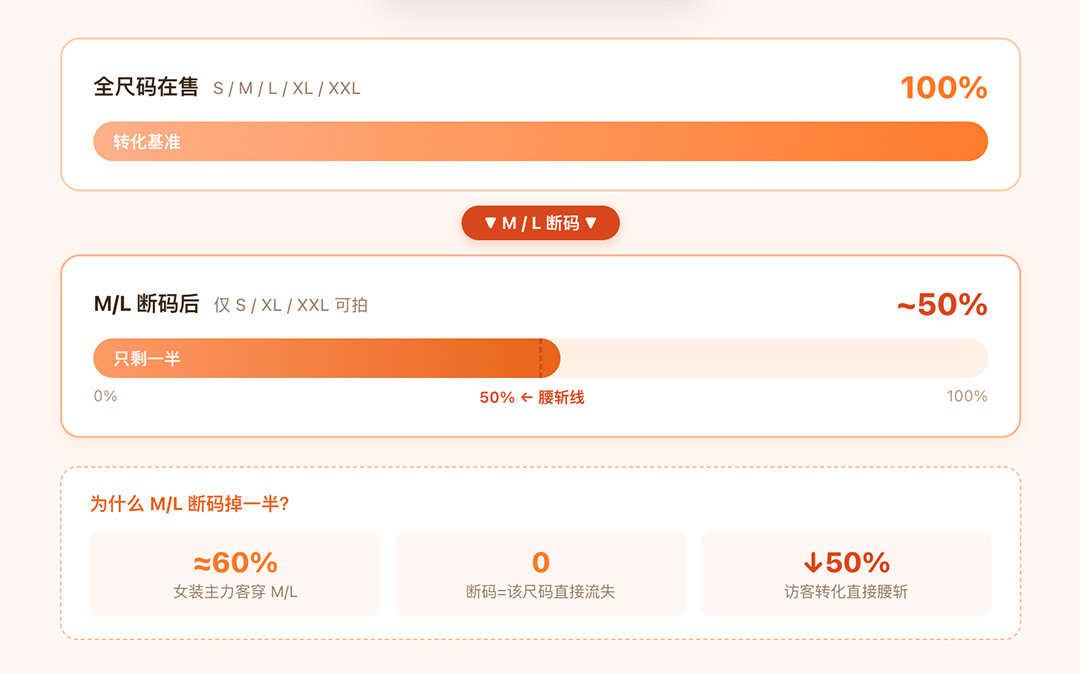This screenshot has width=1080, height=674.
Task: Select the ↓50% 访客转化直接腰斩 card
Action: 845,573
